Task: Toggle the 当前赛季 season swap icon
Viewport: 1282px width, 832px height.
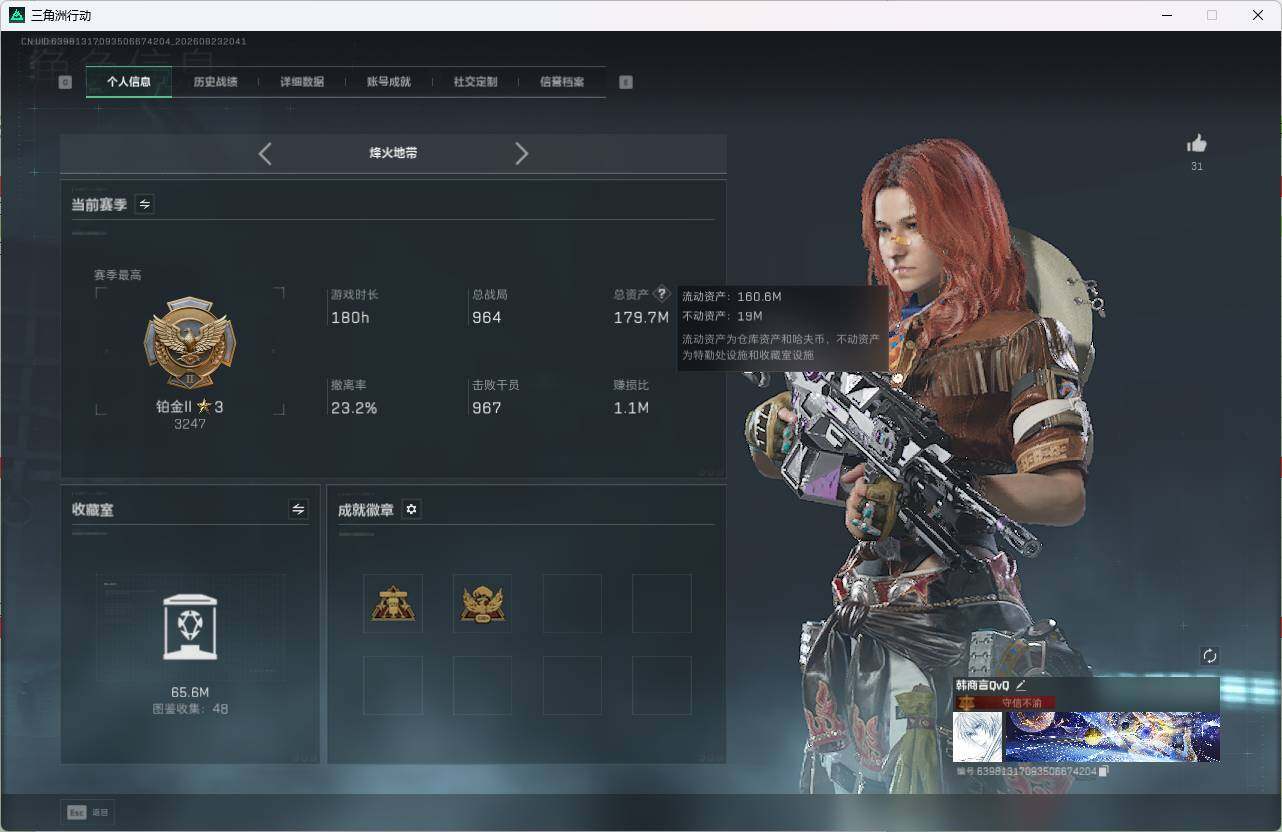Action: point(145,204)
